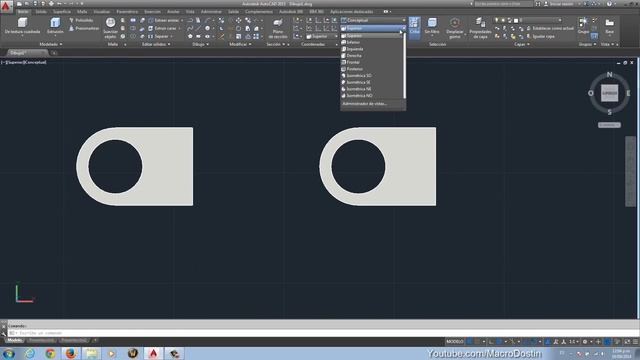Screen dimensions: 640x360
Task: Switch to the Superficie ribbon tab
Action: [x=62, y=11]
